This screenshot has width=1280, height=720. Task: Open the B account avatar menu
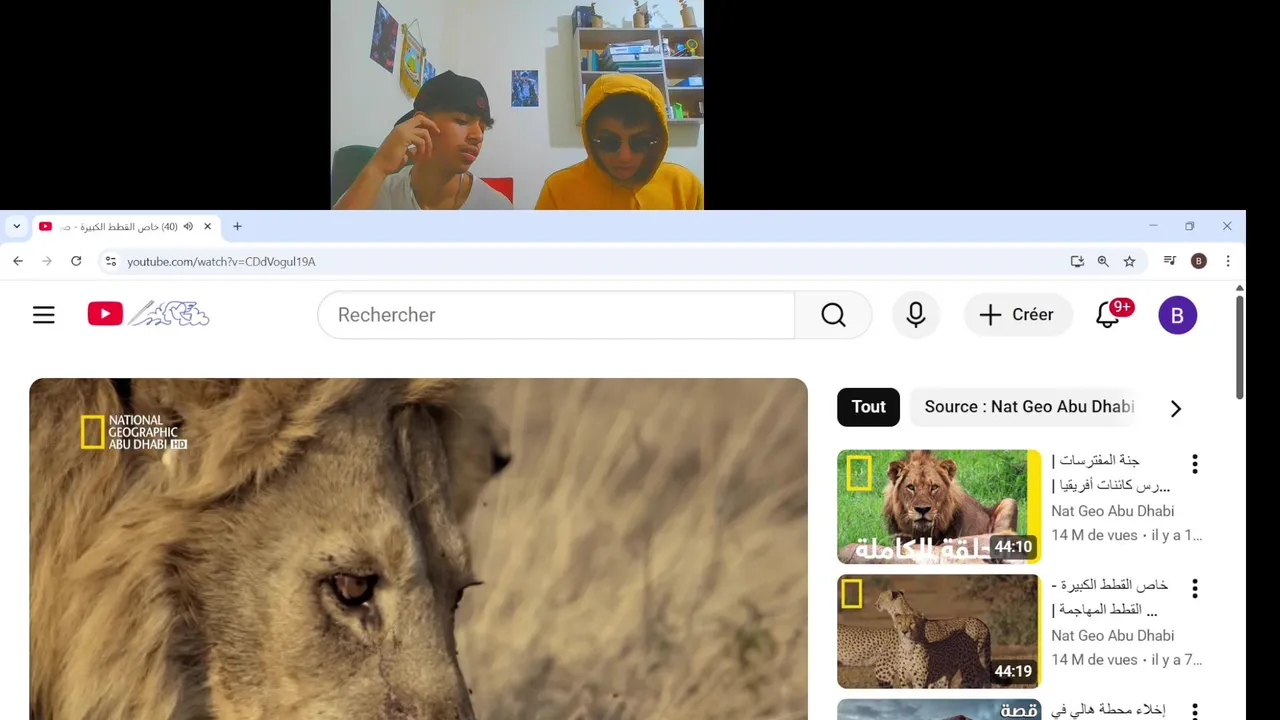coord(1177,315)
